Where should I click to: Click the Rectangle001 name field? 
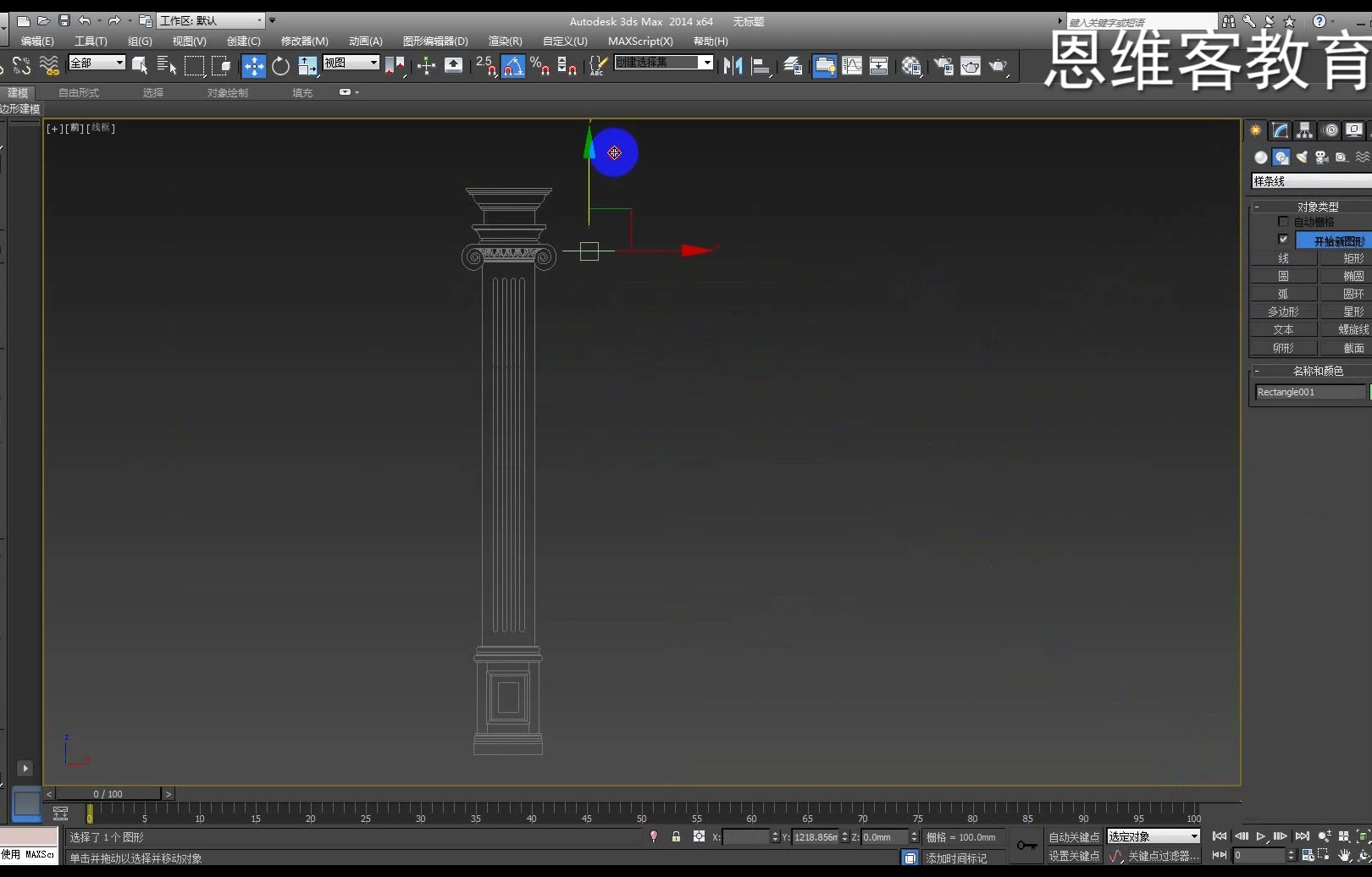(1308, 391)
